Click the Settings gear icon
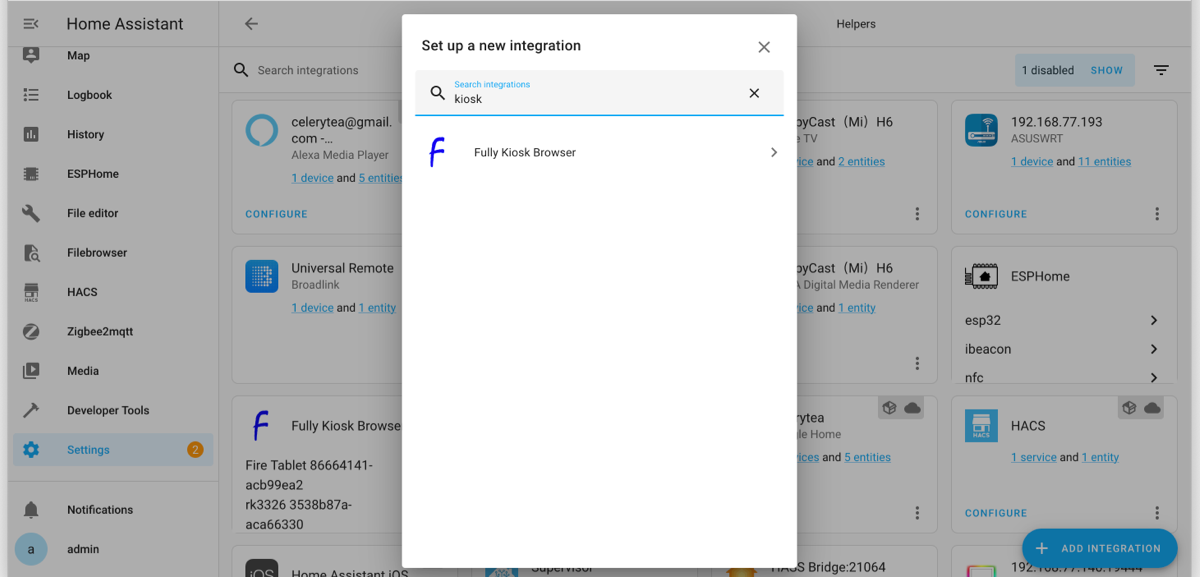The image size is (1200, 577). click(31, 450)
